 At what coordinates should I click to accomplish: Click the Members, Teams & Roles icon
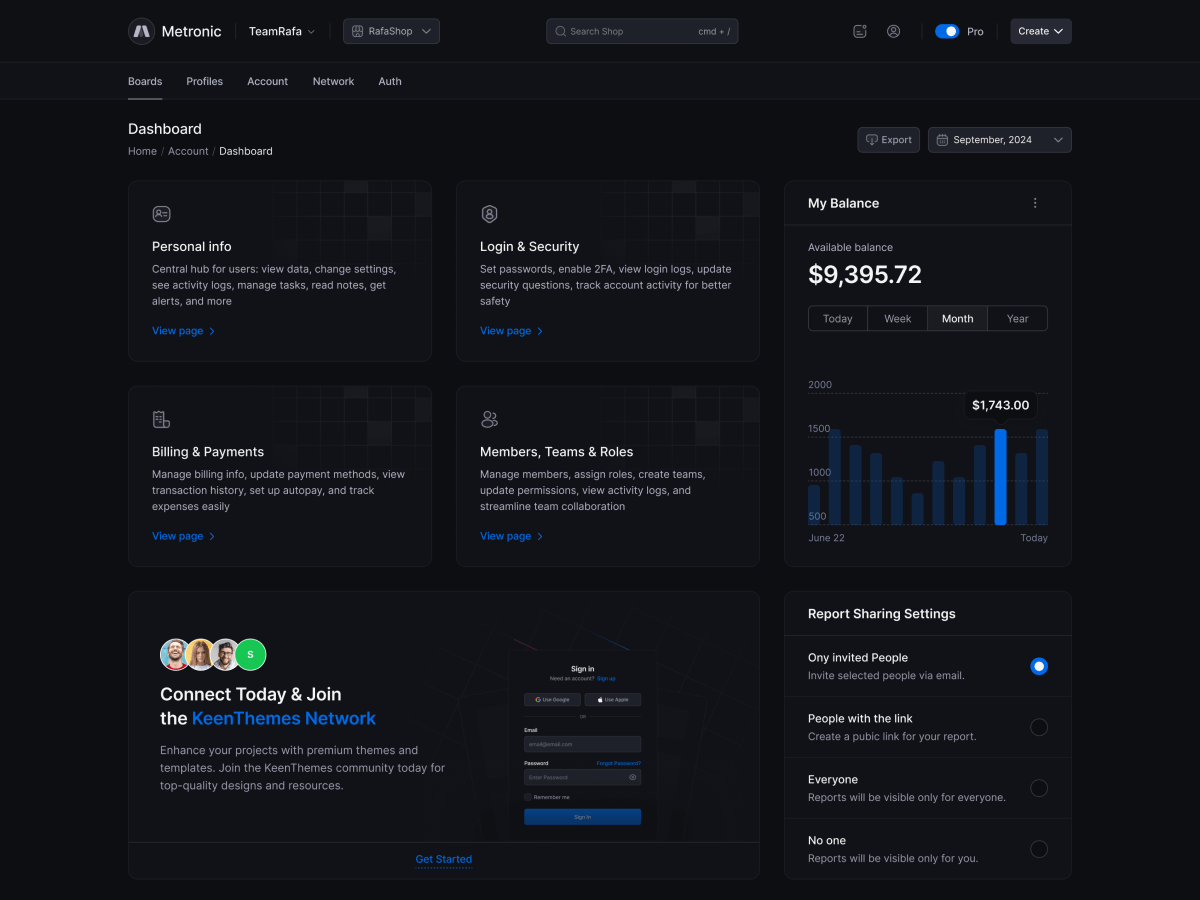pyautogui.click(x=490, y=419)
